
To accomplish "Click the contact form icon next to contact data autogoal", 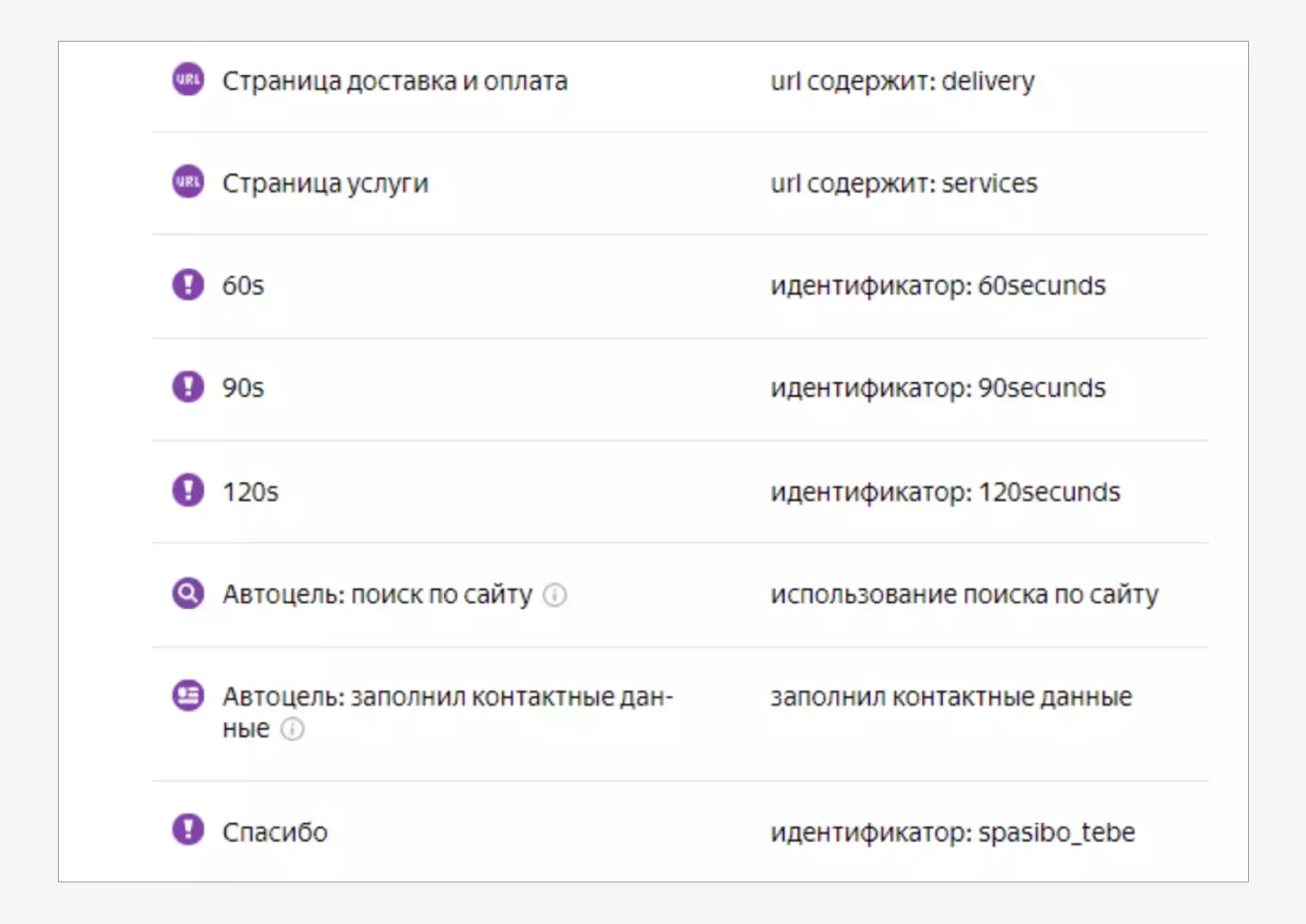I will pyautogui.click(x=187, y=698).
